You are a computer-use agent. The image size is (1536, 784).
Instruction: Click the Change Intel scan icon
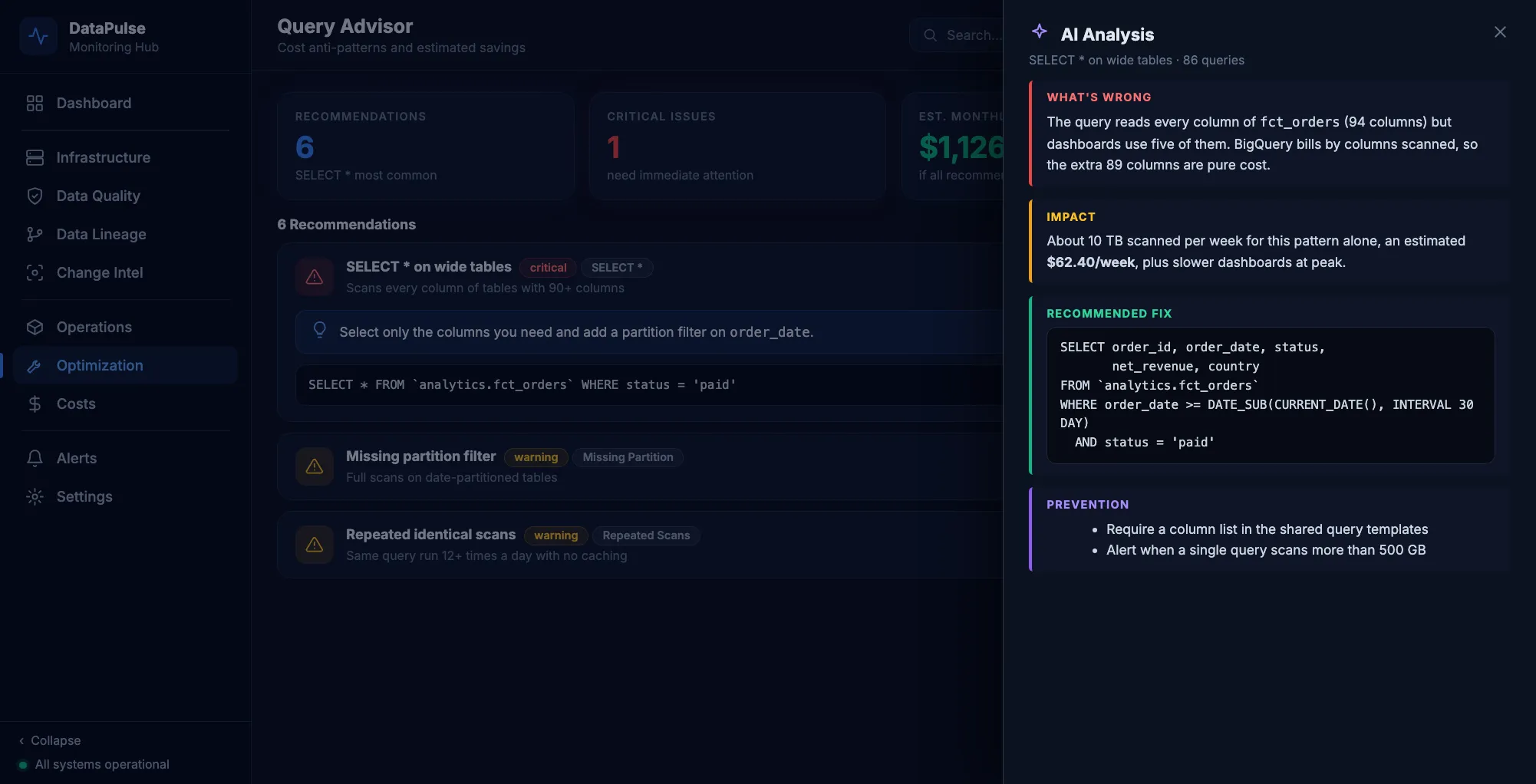coord(35,272)
